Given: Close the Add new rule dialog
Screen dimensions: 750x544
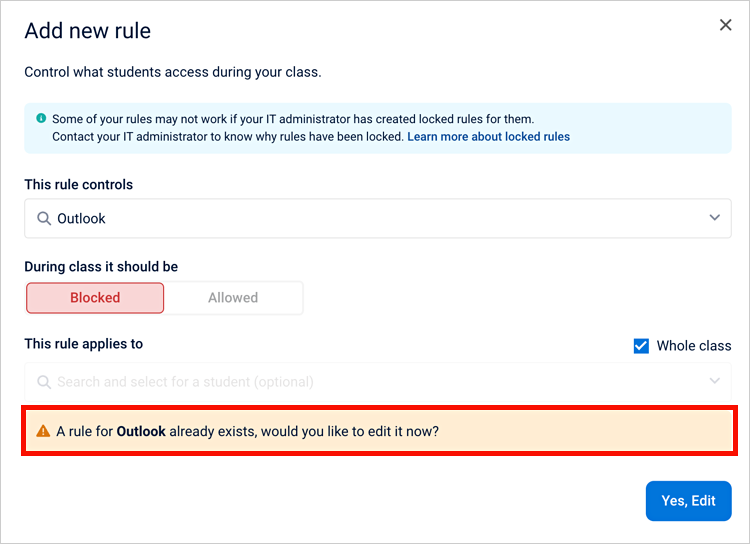Looking at the screenshot, I should [x=725, y=25].
